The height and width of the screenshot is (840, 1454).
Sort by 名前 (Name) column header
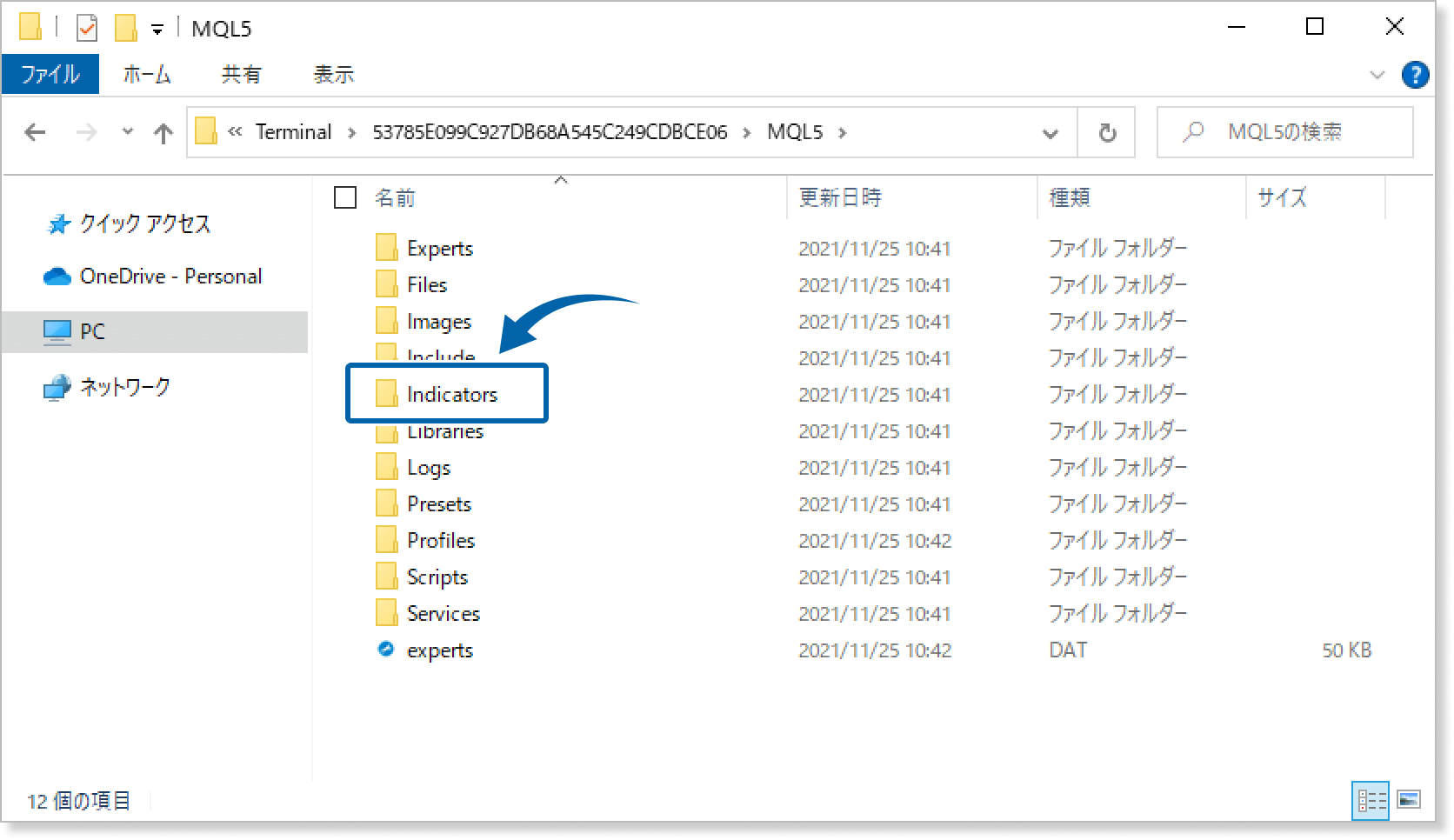(395, 198)
